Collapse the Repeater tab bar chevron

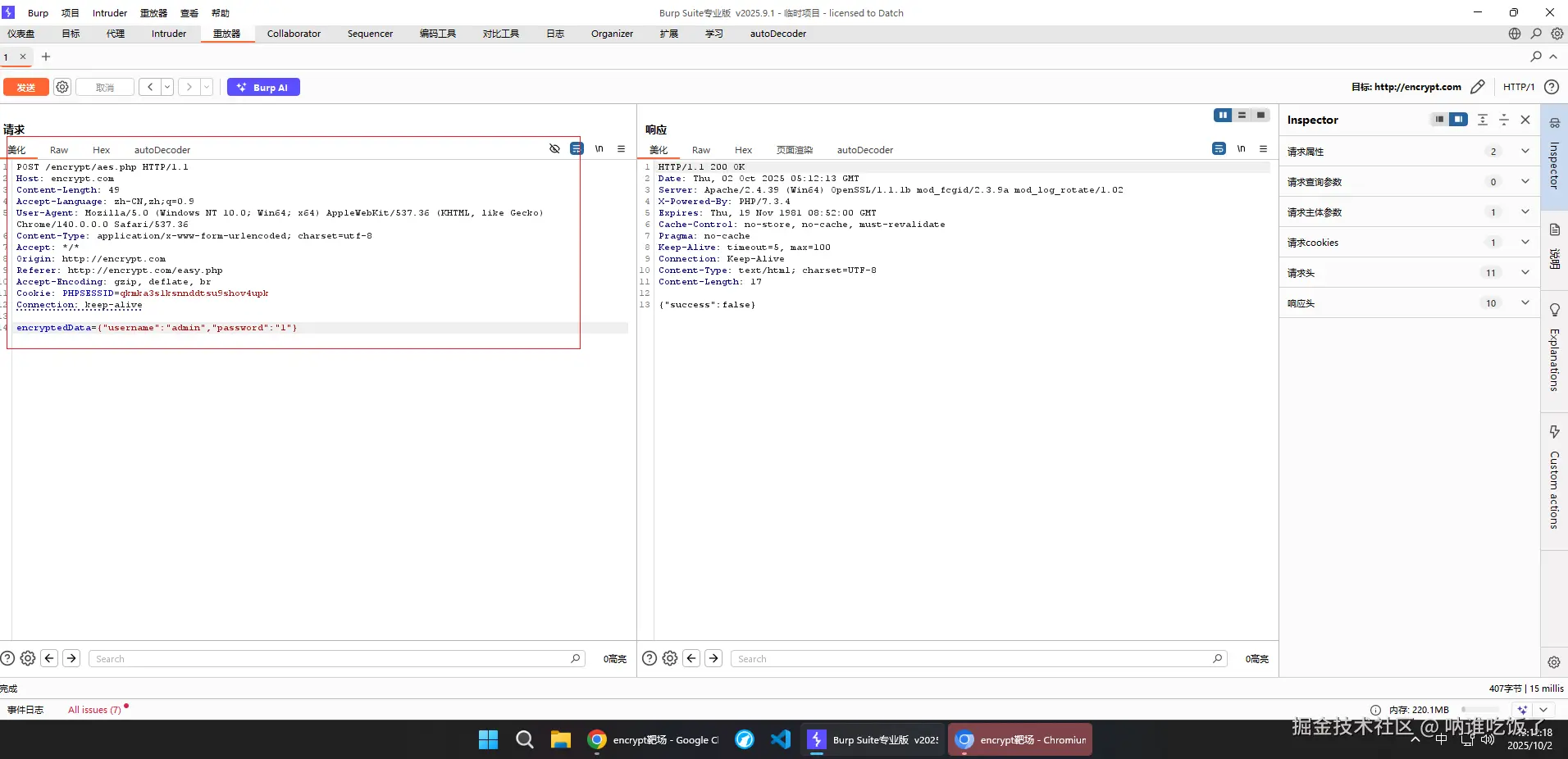(1553, 57)
